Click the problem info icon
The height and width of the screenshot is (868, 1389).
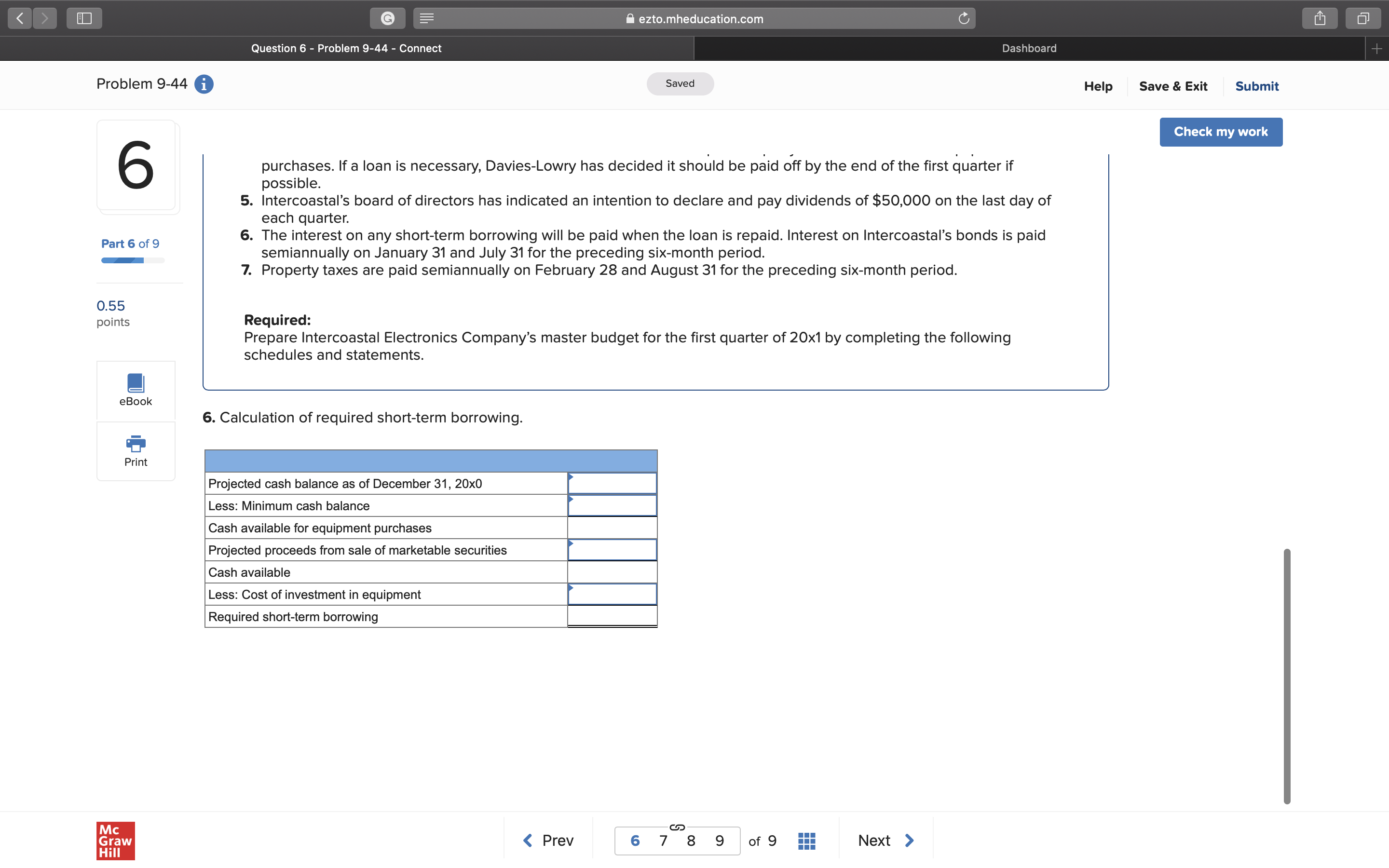[x=204, y=84]
